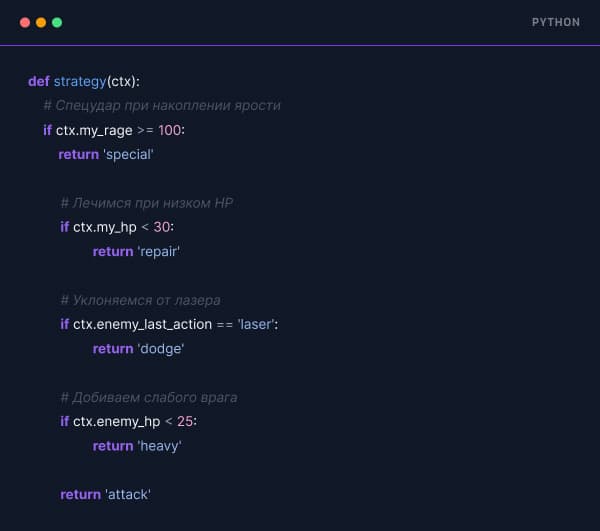The width and height of the screenshot is (600, 531).
Task: Click the number 100
Action: pyautogui.click(x=170, y=130)
